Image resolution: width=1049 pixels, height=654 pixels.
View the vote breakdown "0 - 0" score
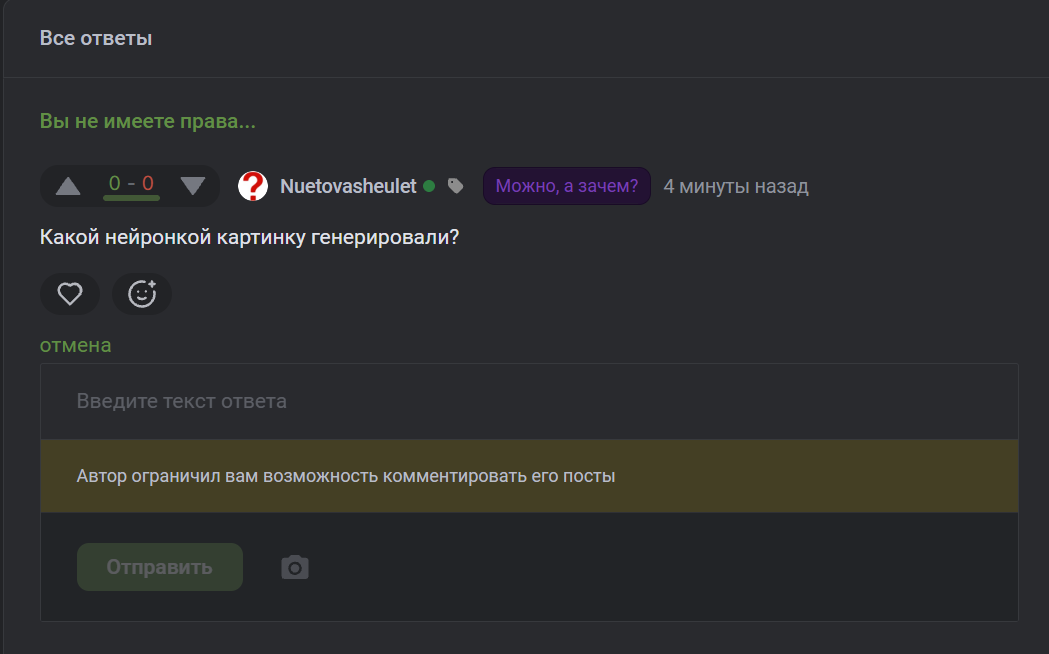click(x=131, y=185)
